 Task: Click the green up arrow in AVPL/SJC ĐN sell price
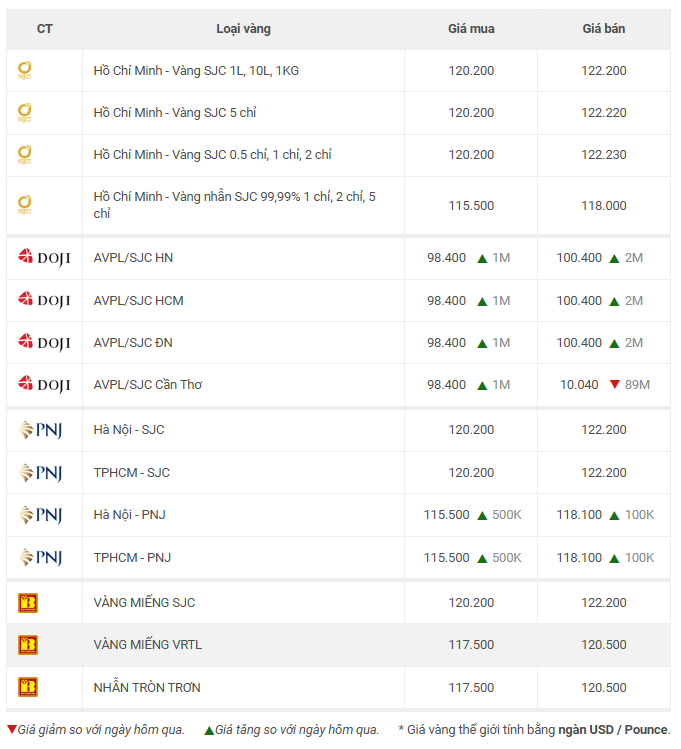coord(615,343)
